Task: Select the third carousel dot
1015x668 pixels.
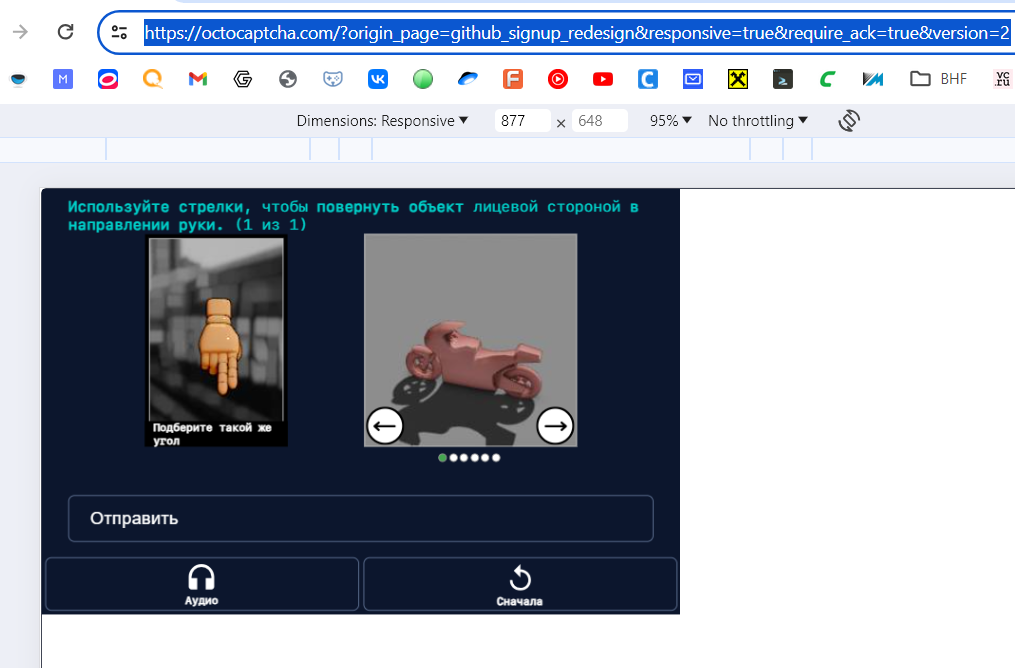Action: 463,457
